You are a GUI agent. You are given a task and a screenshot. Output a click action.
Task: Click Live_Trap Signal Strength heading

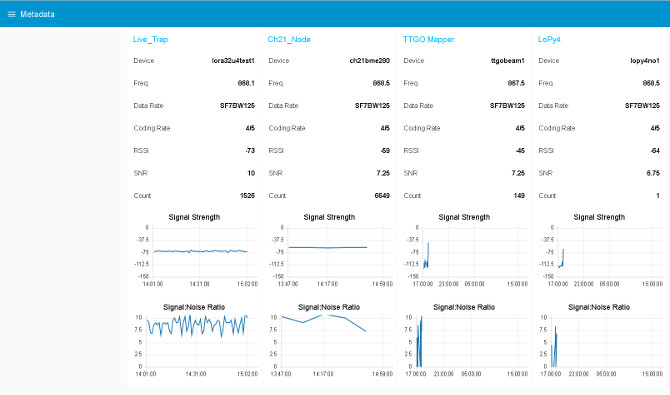pyautogui.click(x=194, y=217)
